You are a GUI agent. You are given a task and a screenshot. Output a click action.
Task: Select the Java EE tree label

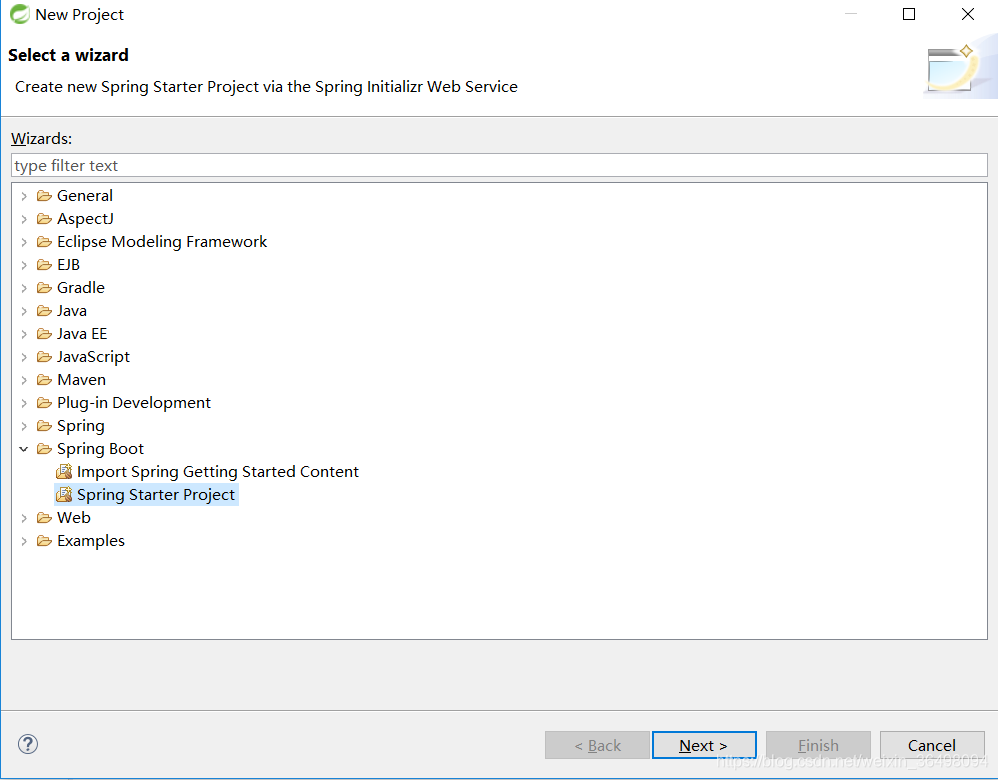tap(82, 334)
